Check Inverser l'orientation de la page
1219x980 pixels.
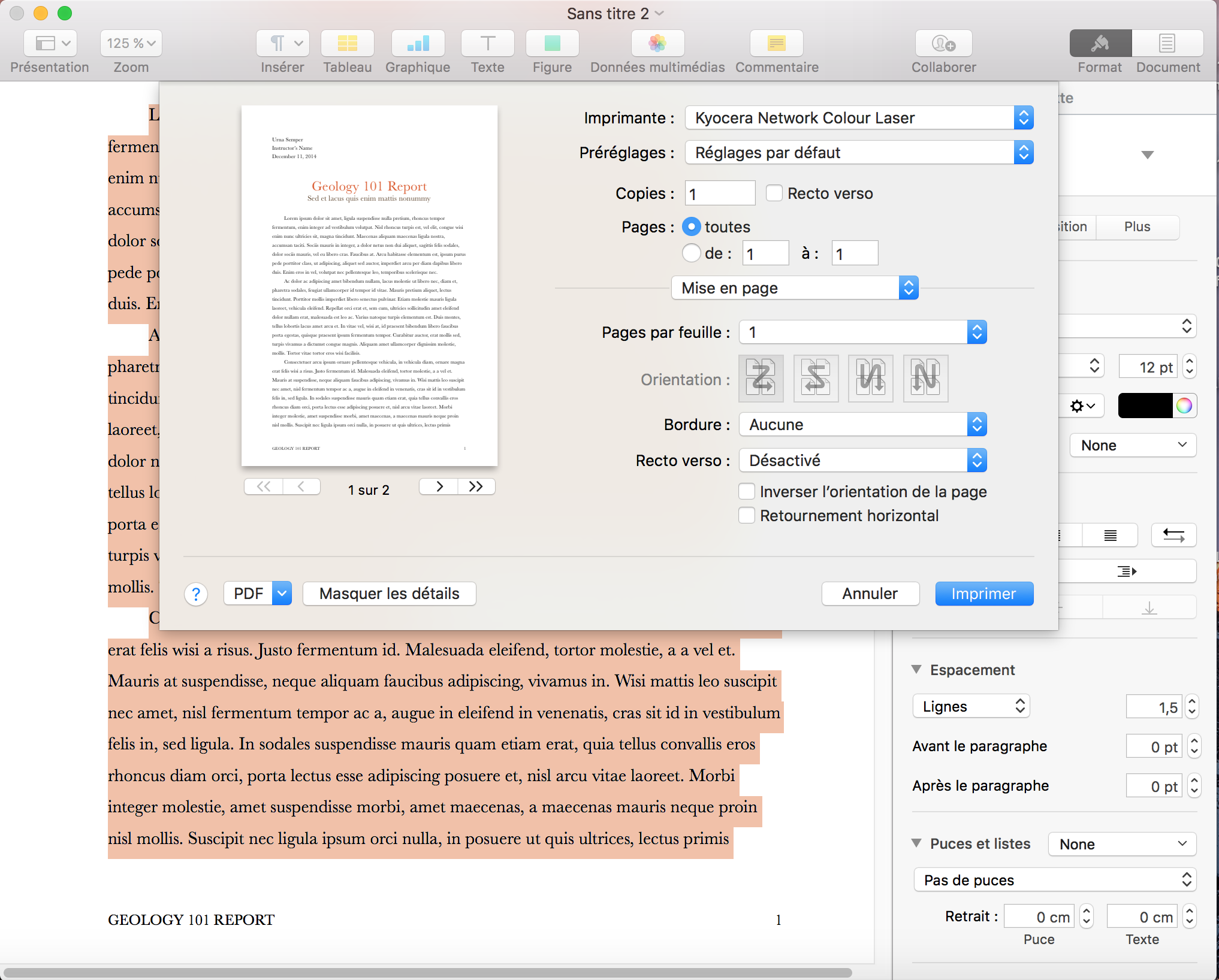(x=747, y=491)
